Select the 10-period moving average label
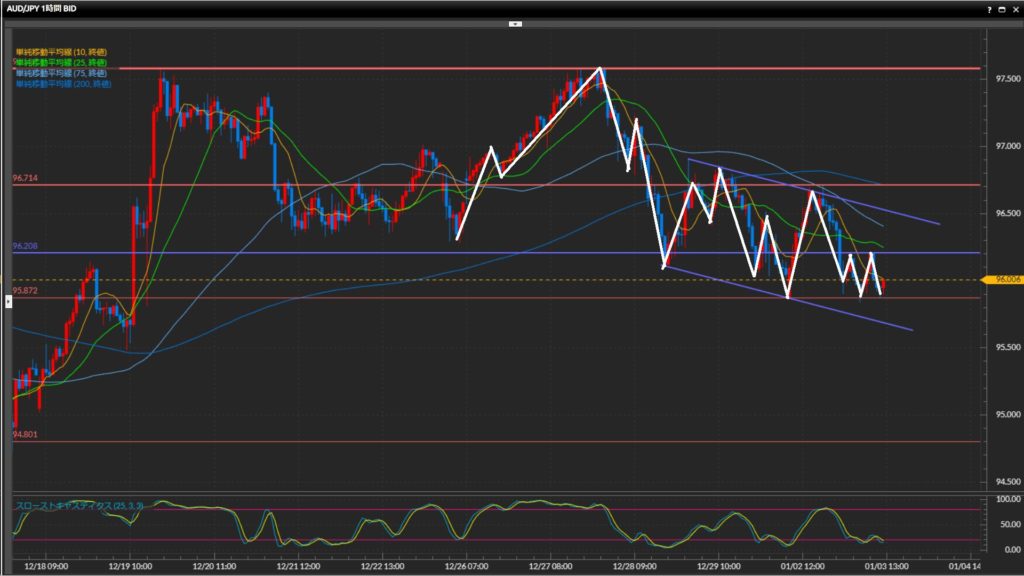This screenshot has width=1024, height=576. tap(61, 51)
